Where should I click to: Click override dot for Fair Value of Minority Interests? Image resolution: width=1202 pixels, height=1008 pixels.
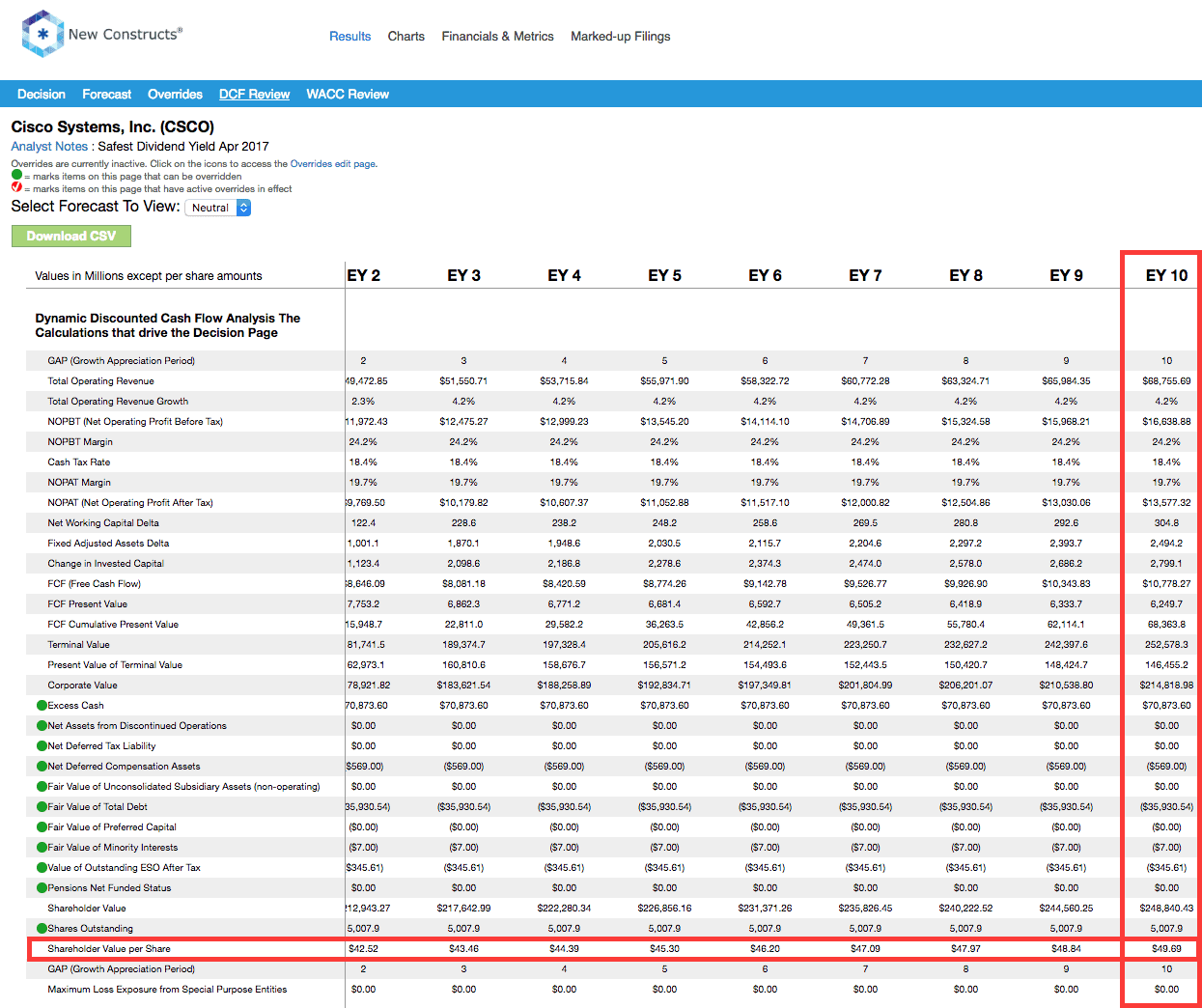pos(42,848)
